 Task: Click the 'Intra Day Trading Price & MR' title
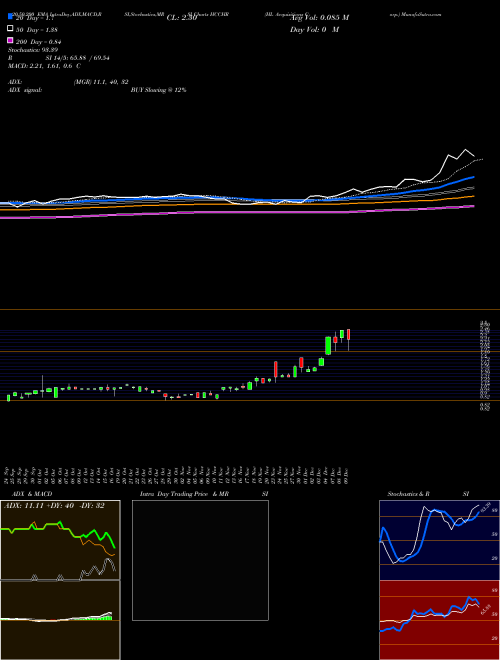pos(184,494)
